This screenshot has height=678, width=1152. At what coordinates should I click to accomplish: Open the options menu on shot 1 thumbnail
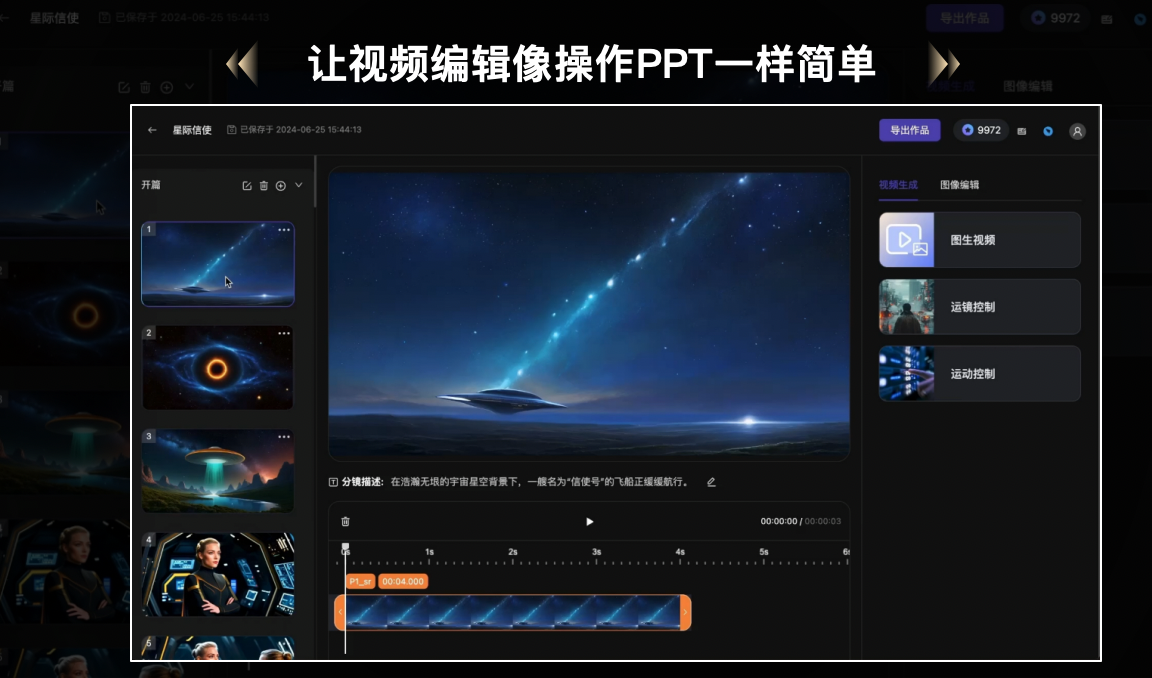tap(284, 229)
